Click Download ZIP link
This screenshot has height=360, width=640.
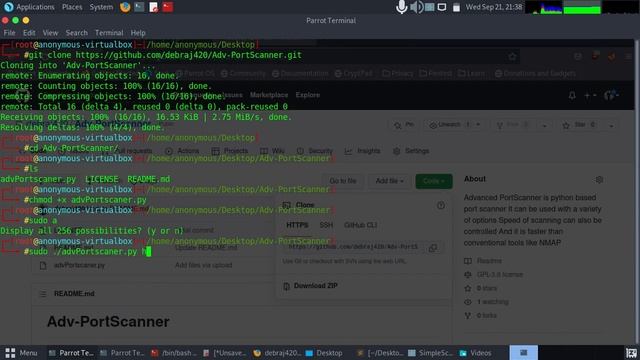point(311,286)
